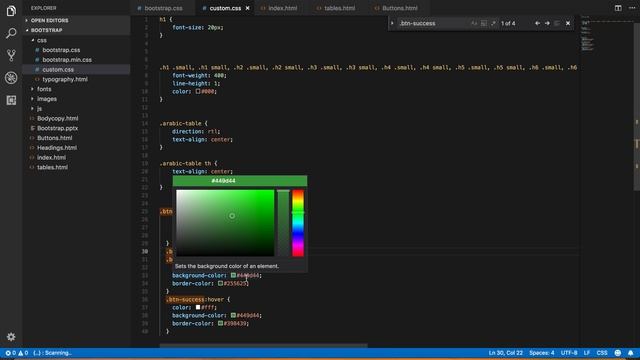
Task: Open bootstrap.css in the explorer
Action: (x=61, y=50)
